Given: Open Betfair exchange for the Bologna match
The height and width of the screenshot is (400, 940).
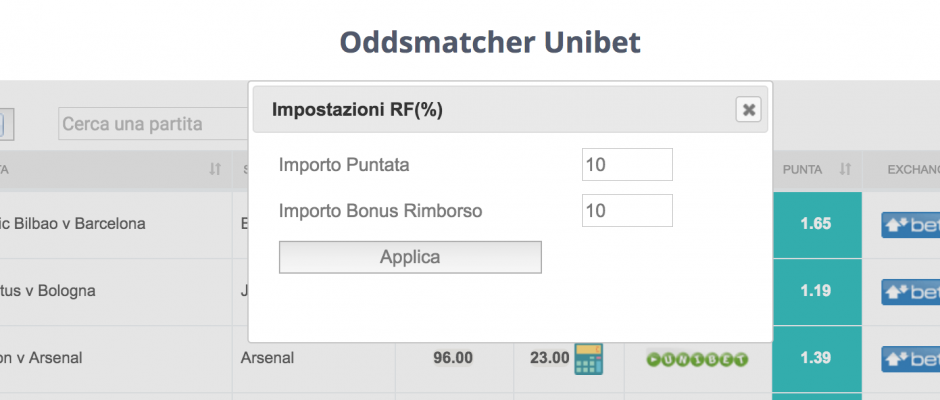Looking at the screenshot, I should click(x=911, y=292).
